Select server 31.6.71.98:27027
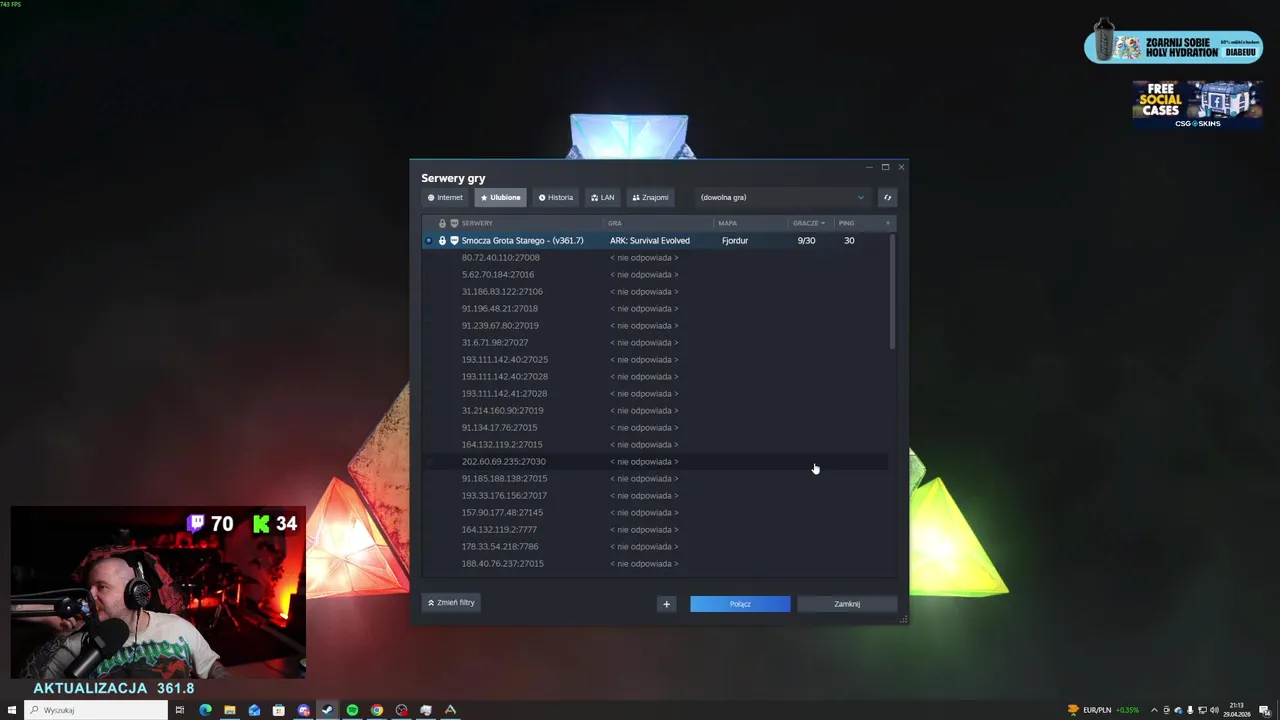 point(655,342)
